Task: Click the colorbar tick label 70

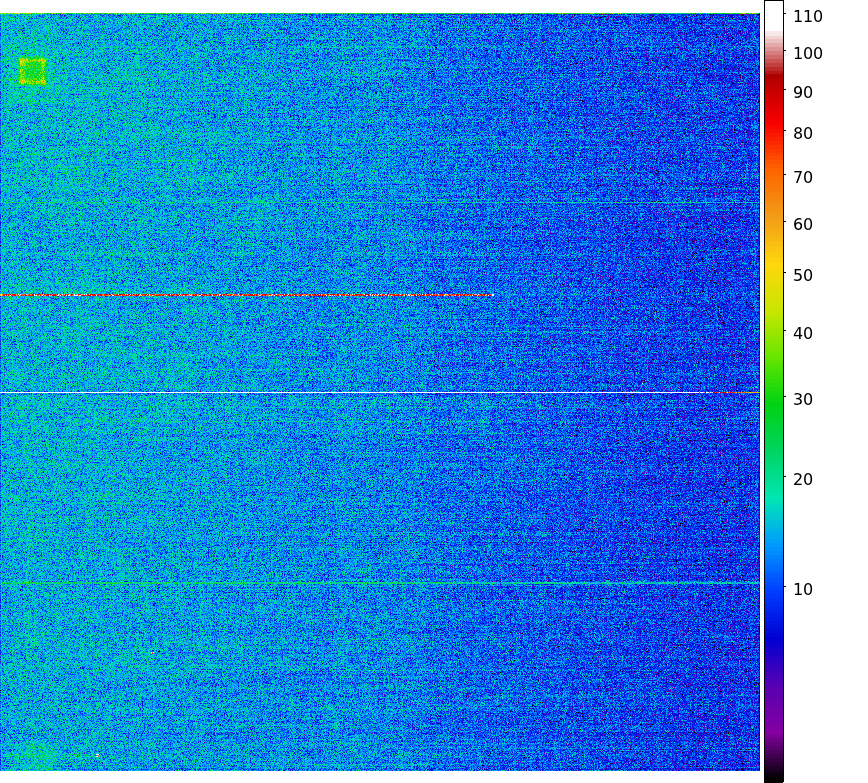Action: coord(803,177)
